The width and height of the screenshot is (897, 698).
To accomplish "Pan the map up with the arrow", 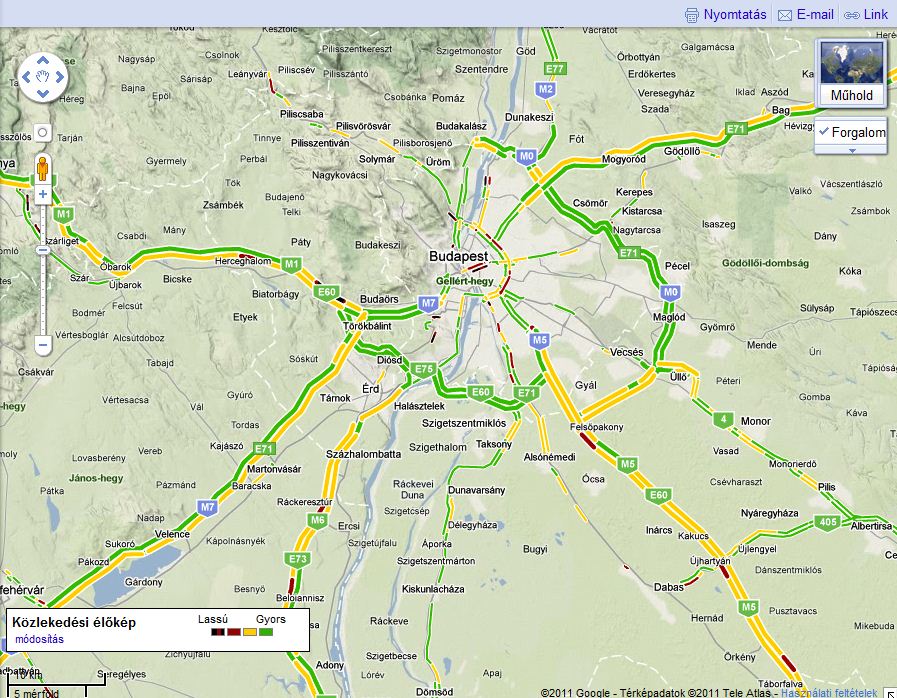I will point(43,58).
